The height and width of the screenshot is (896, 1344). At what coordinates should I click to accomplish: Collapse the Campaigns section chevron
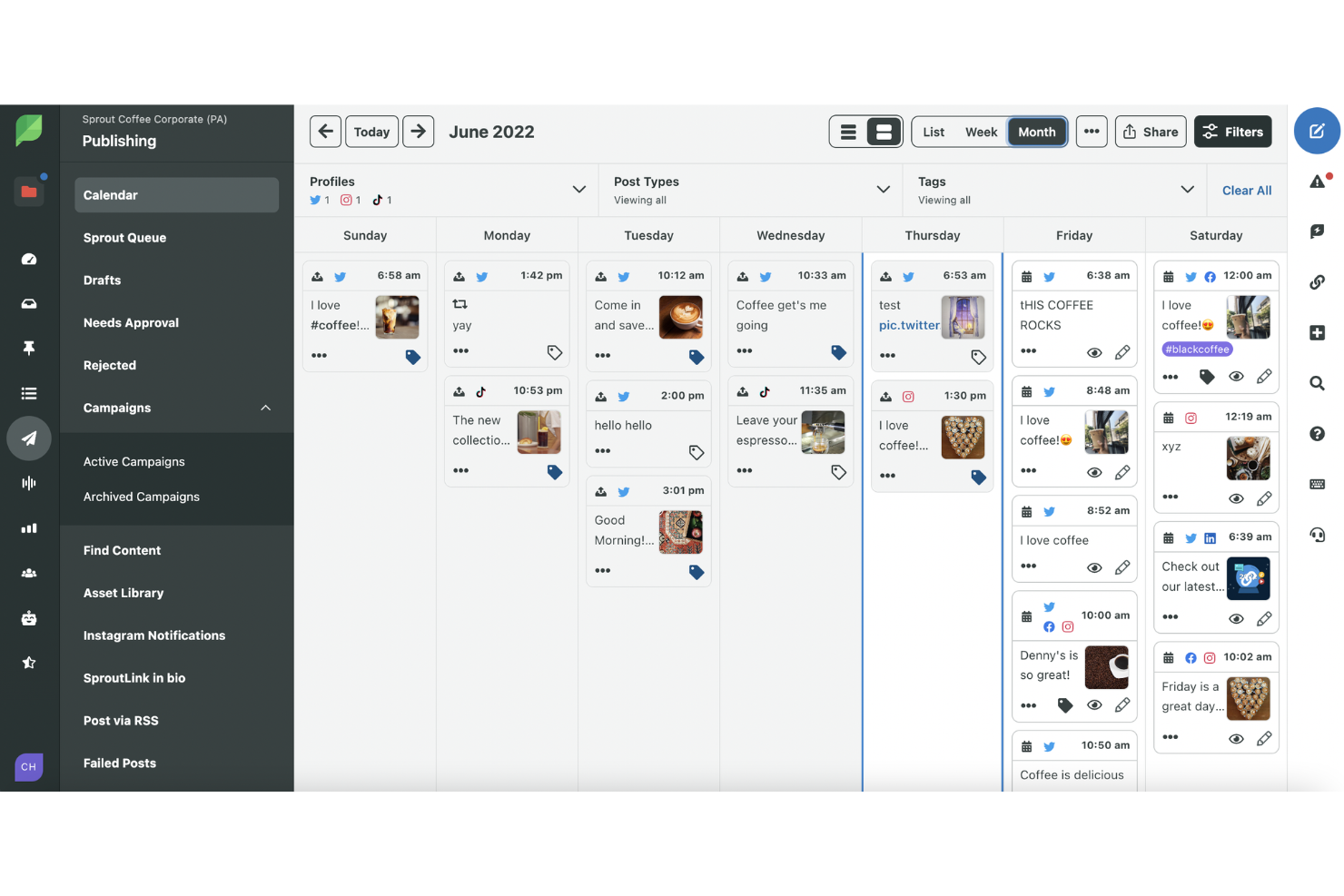coord(266,408)
